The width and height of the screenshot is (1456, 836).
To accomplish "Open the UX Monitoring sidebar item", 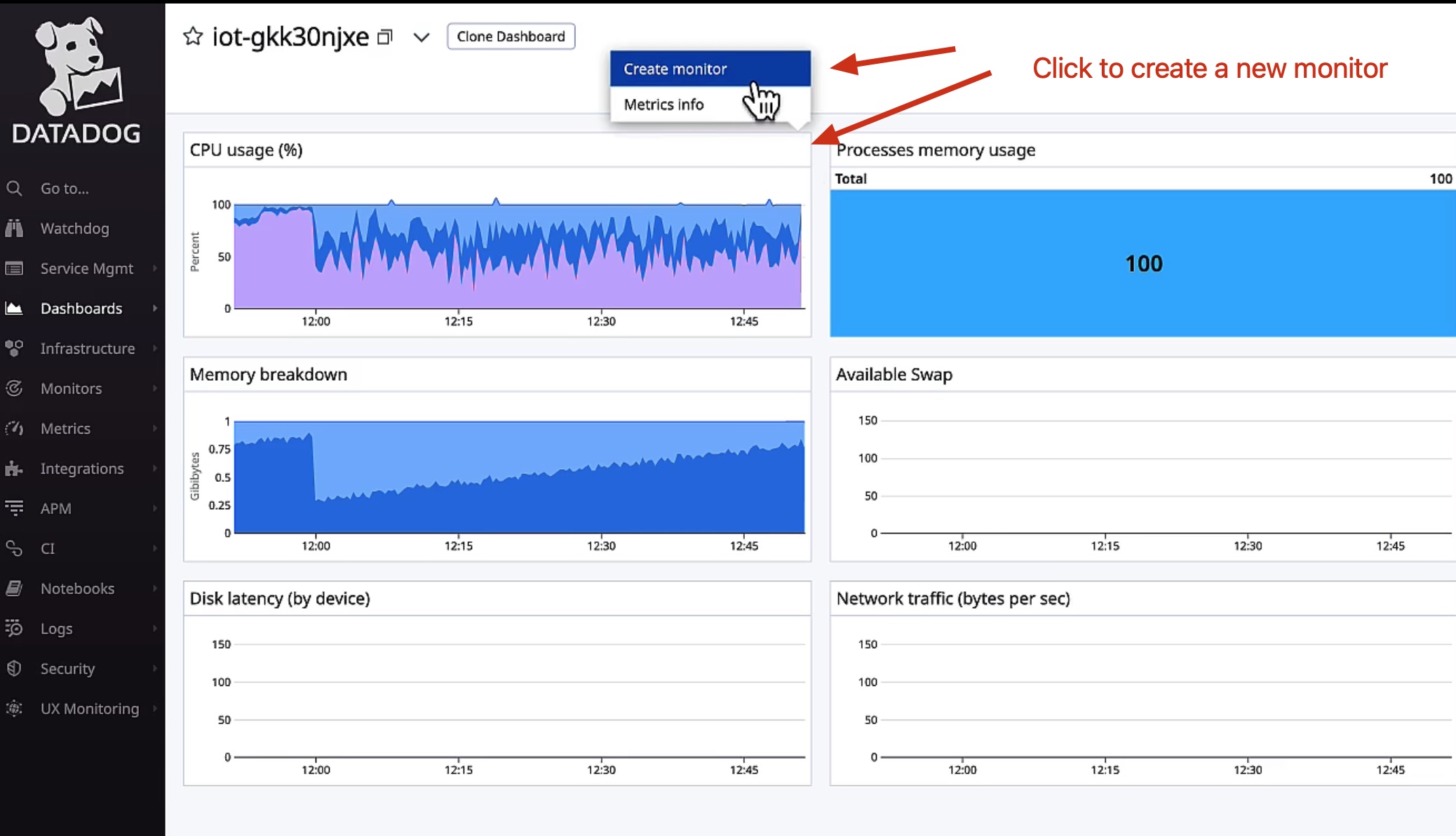I will (x=90, y=708).
